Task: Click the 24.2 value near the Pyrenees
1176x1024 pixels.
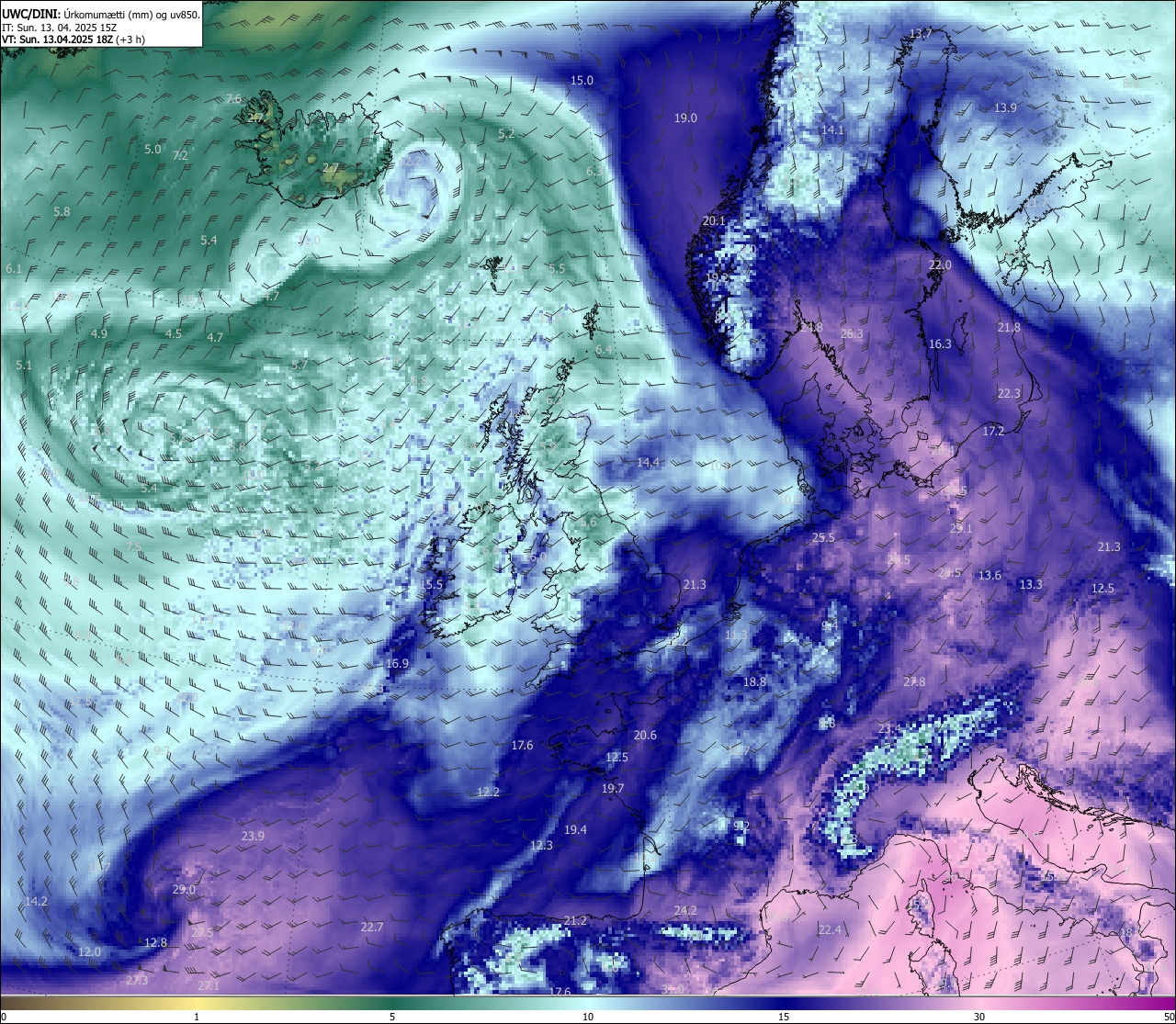Action: (x=685, y=911)
